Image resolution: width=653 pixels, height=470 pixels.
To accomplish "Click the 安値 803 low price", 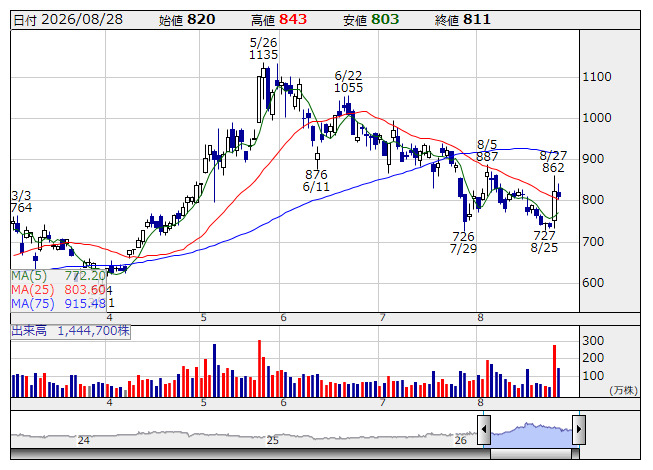I will coord(371,20).
